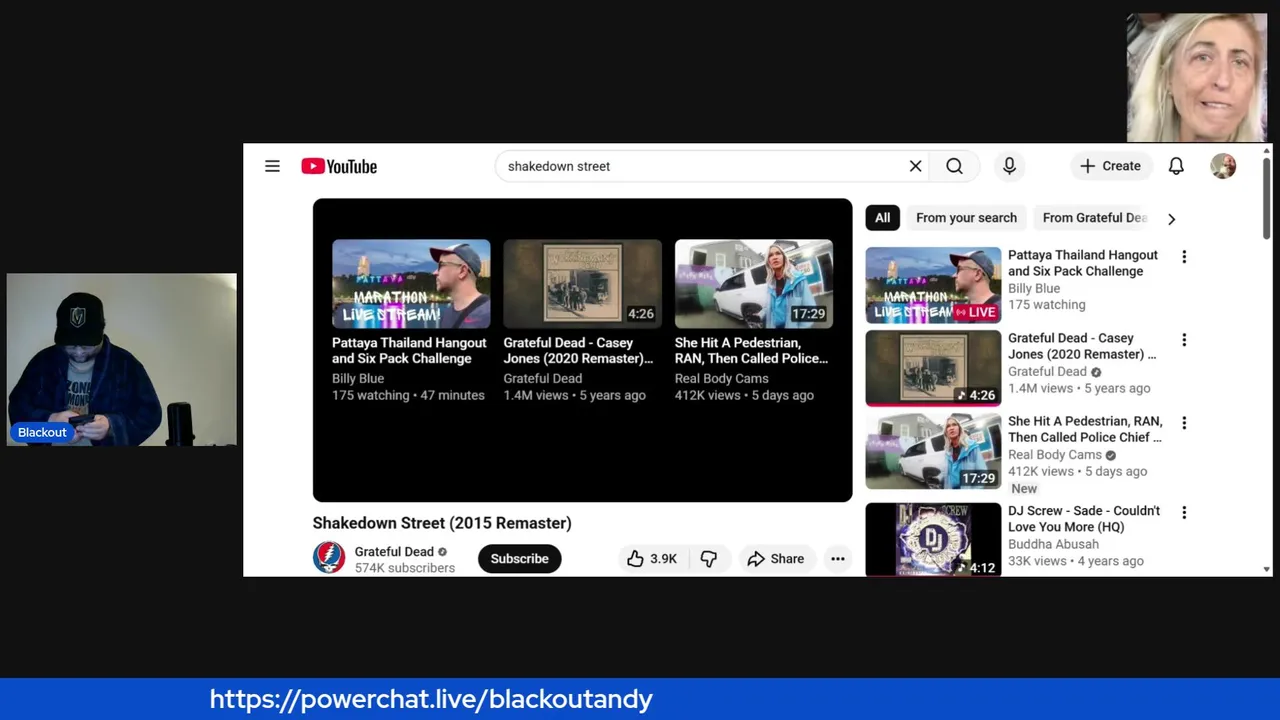Click 'Buddha Abusah' channel name
Image resolution: width=1280 pixels, height=720 pixels.
1053,544
